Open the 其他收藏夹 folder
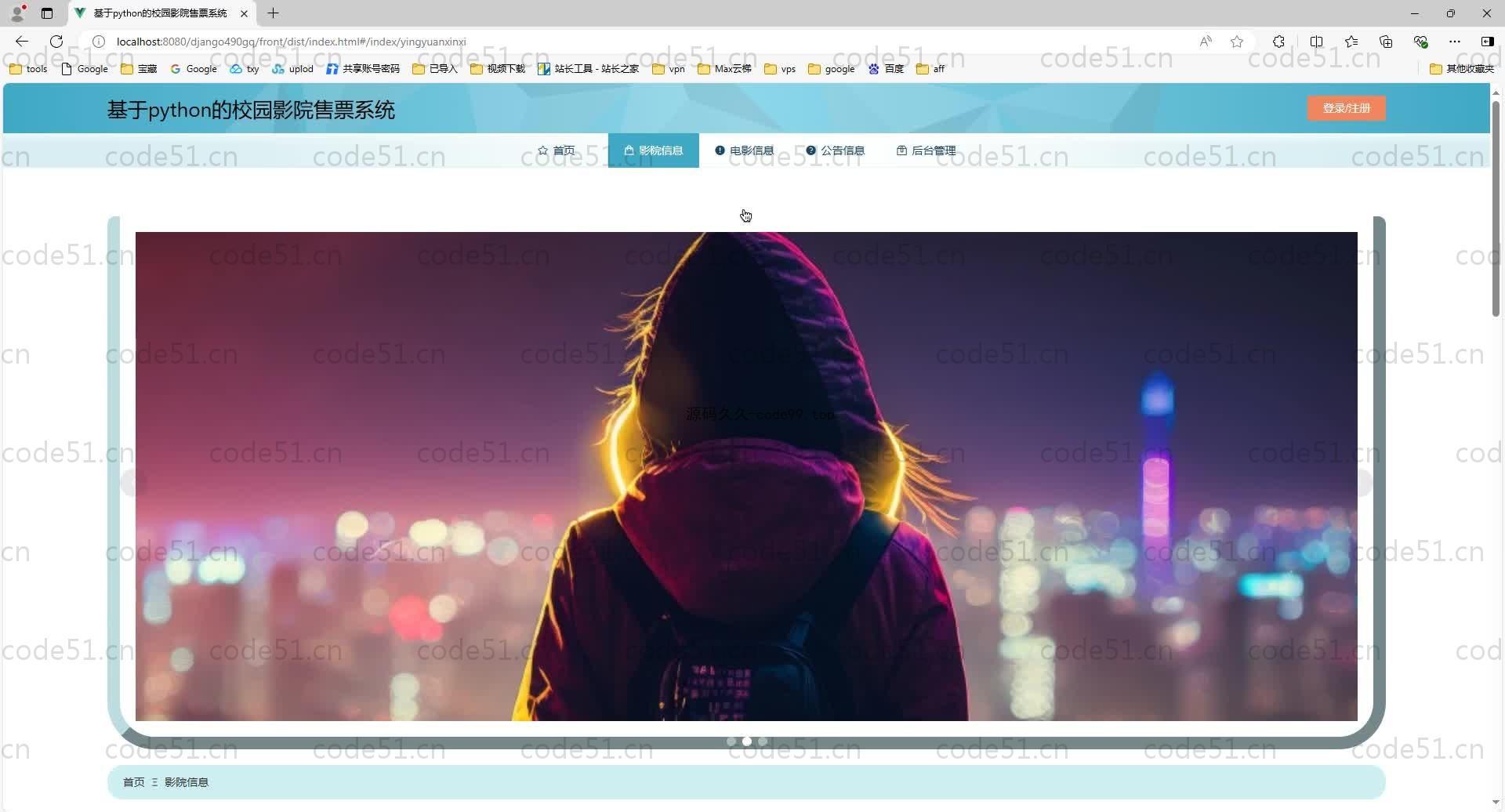Viewport: 1505px width, 812px height. tap(1462, 69)
